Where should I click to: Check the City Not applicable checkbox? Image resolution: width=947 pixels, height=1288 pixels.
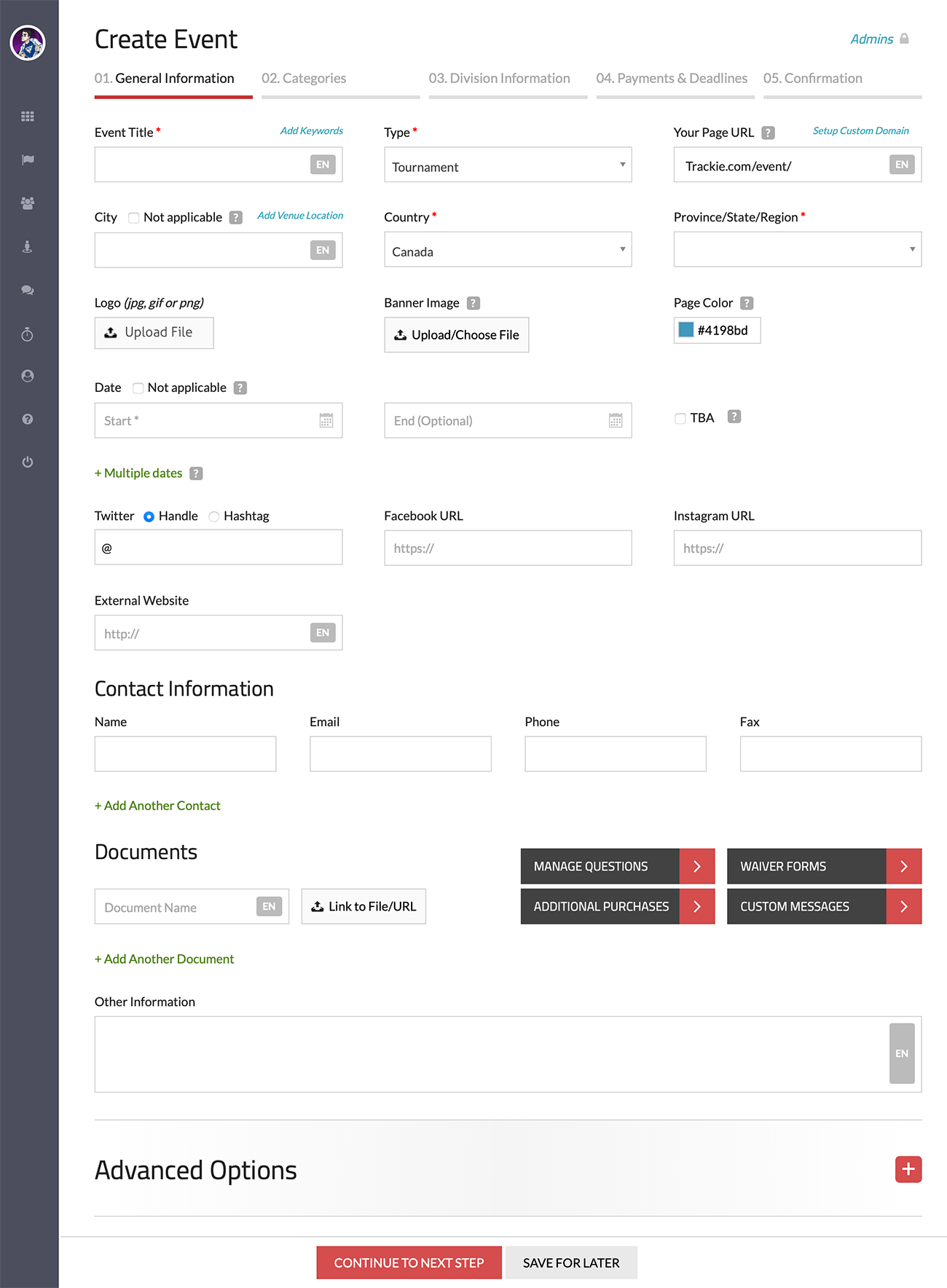[134, 218]
